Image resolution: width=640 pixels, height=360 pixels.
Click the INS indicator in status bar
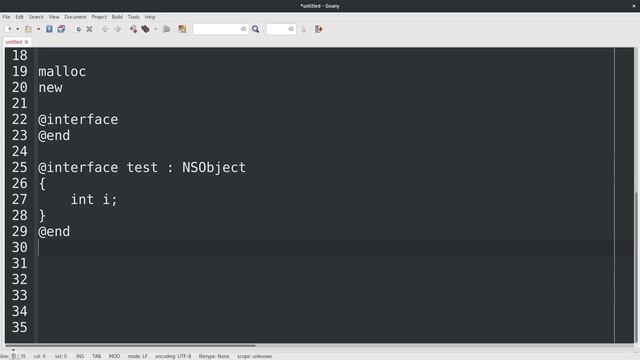click(x=80, y=356)
